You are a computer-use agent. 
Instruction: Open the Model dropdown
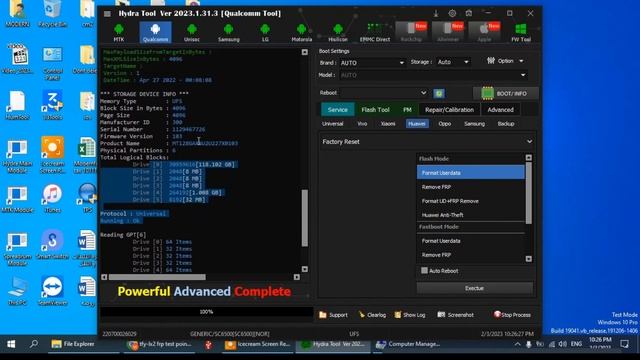(433, 75)
